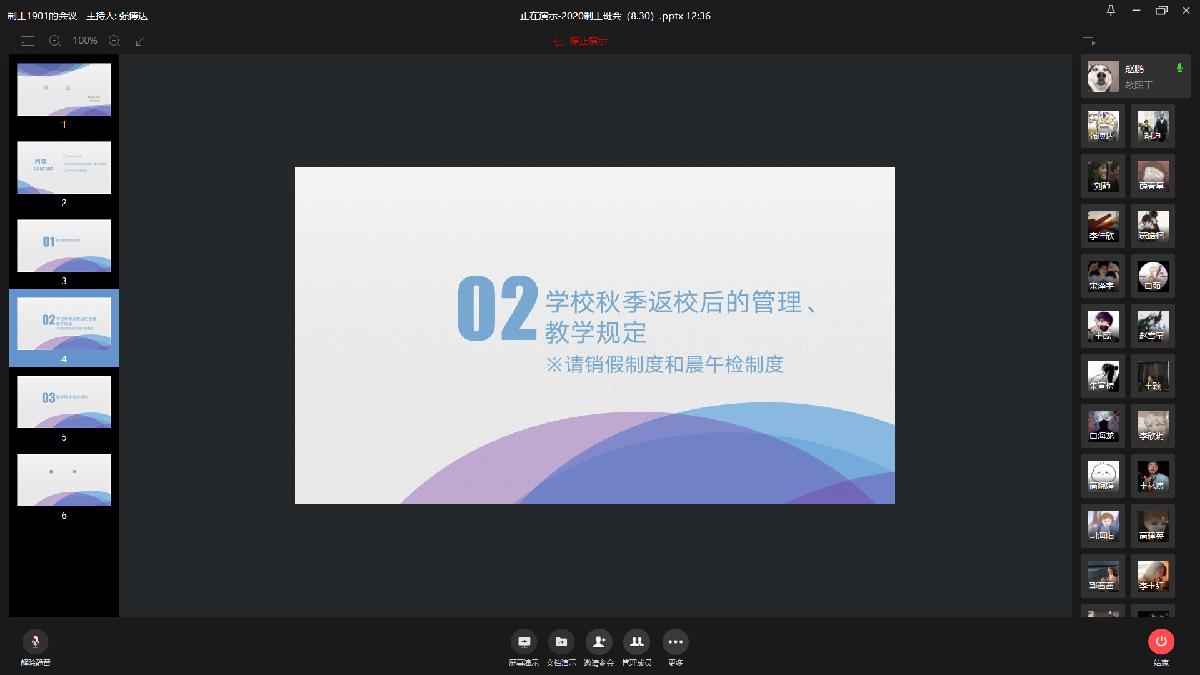Invite participants with the add-person icon
Viewport: 1200px width, 675px height.
[x=599, y=642]
